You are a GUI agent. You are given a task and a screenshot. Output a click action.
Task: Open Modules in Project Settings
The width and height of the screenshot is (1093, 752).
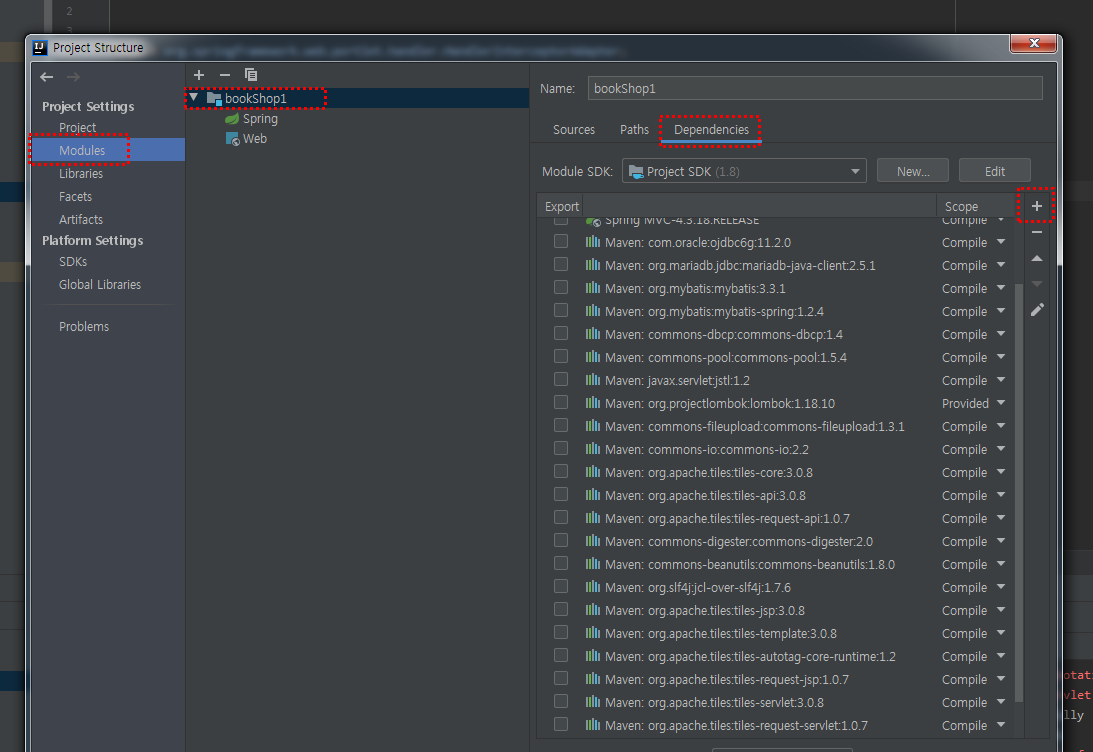(x=82, y=150)
